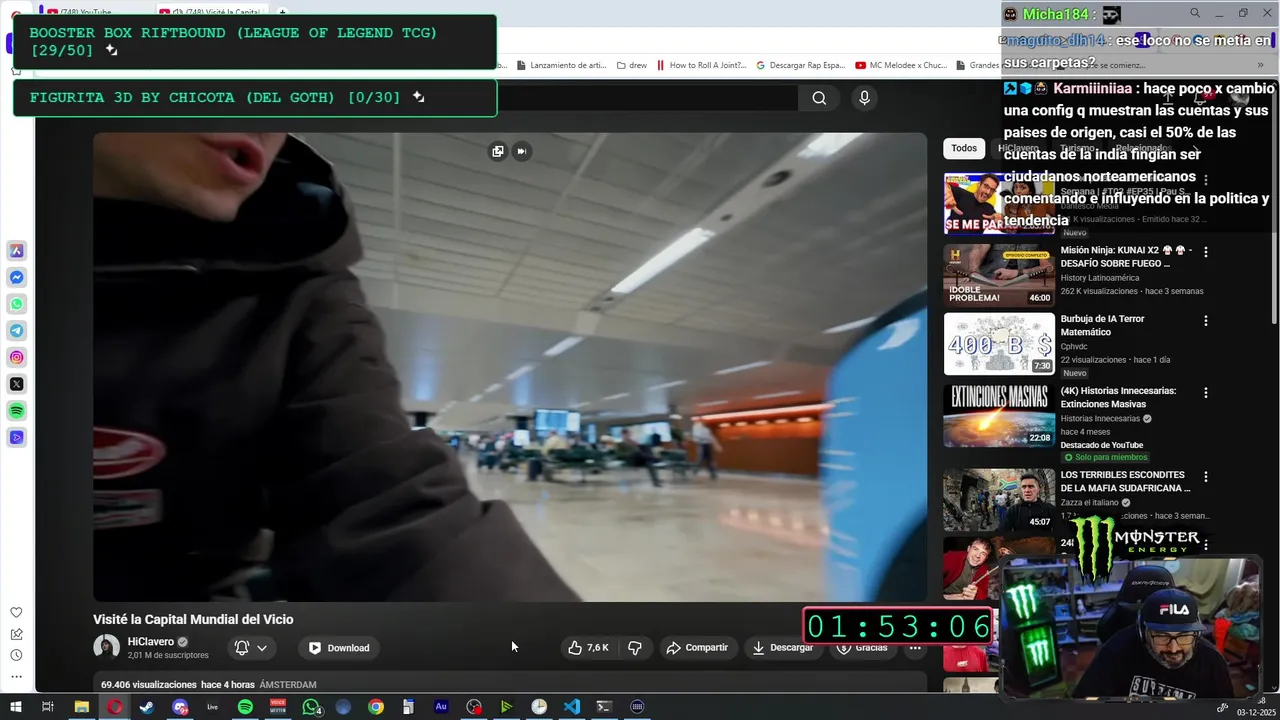Image resolution: width=1280 pixels, height=720 pixels.
Task: Open the Mafia Sudafricana video thumbnail
Action: pyautogui.click(x=999, y=499)
